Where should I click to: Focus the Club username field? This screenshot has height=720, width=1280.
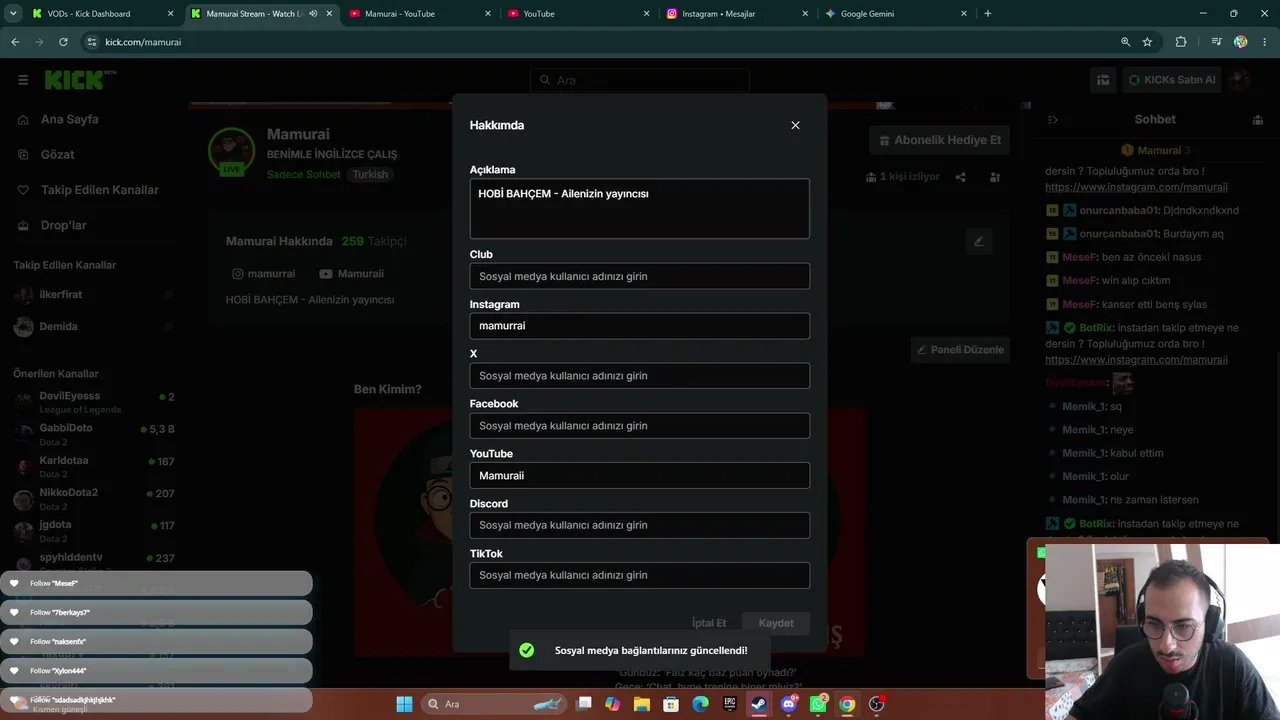click(639, 276)
